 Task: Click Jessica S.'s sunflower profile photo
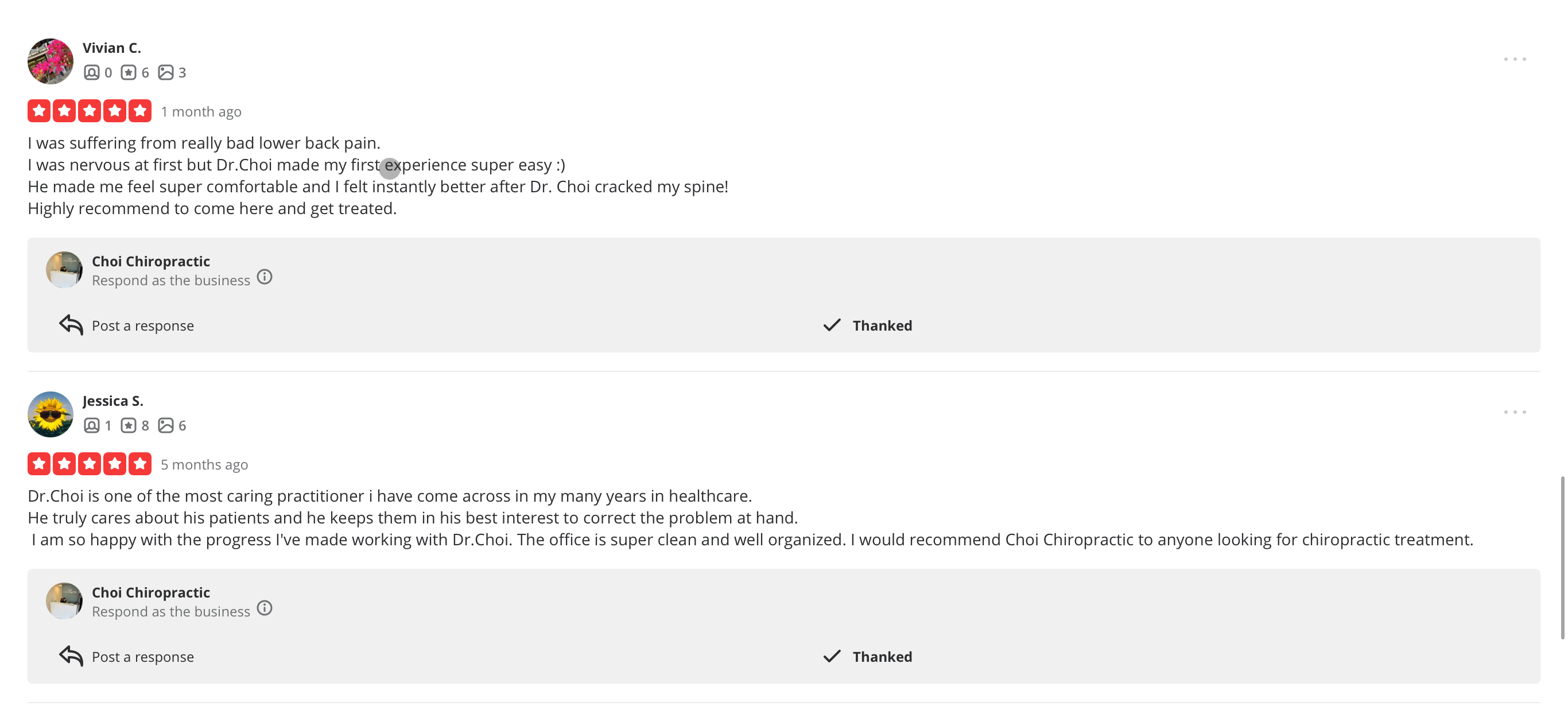[50, 414]
